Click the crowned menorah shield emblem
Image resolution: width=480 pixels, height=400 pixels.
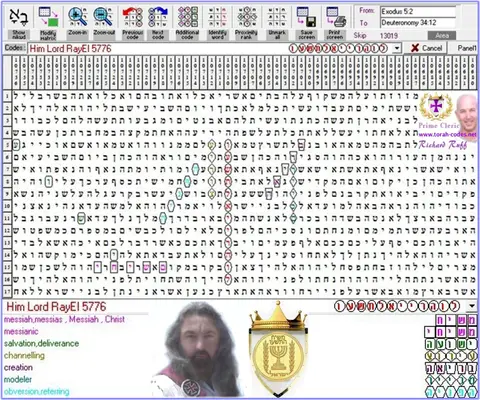(278, 349)
